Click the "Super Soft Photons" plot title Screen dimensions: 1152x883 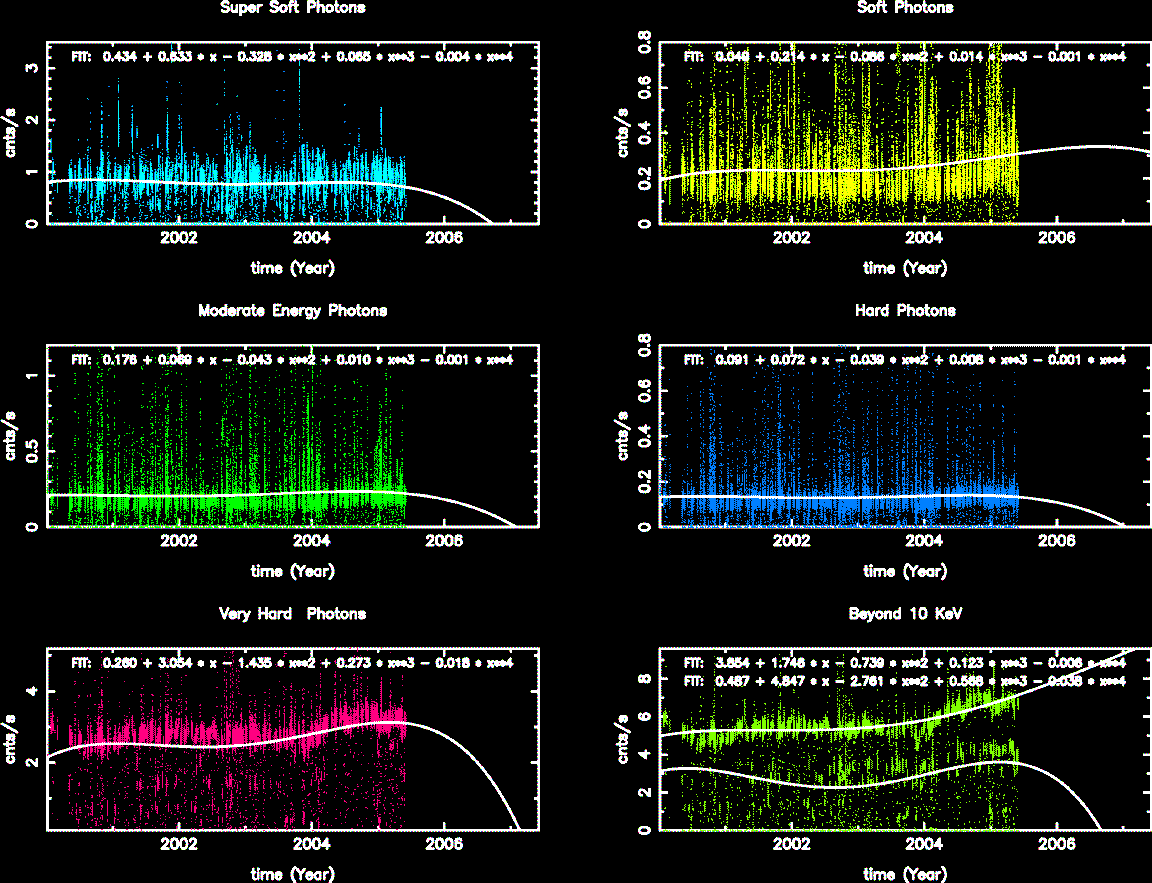[x=292, y=8]
